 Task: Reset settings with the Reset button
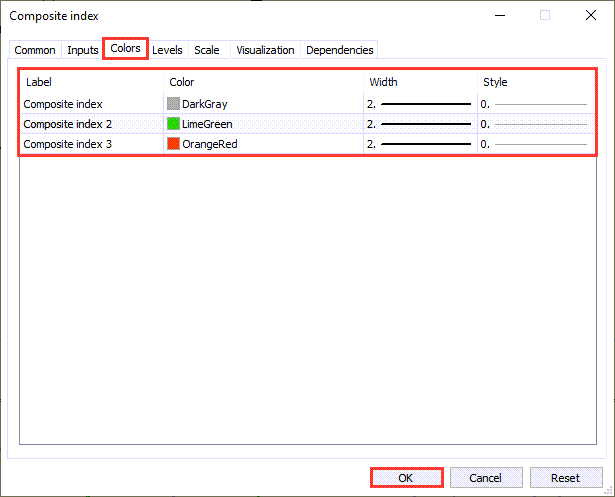tap(566, 478)
